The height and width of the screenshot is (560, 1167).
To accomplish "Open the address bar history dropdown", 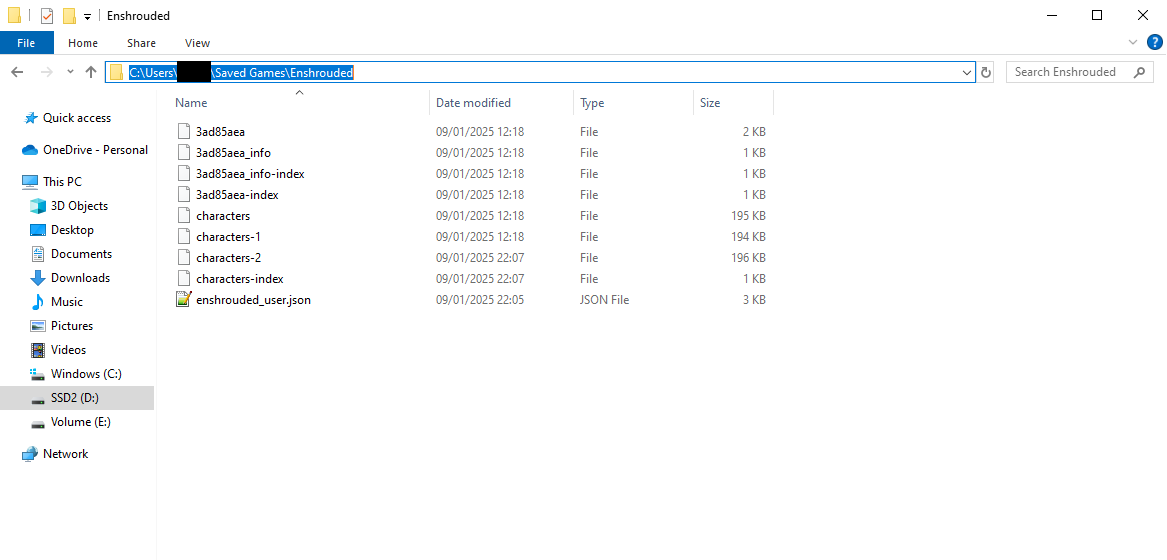I will point(967,72).
